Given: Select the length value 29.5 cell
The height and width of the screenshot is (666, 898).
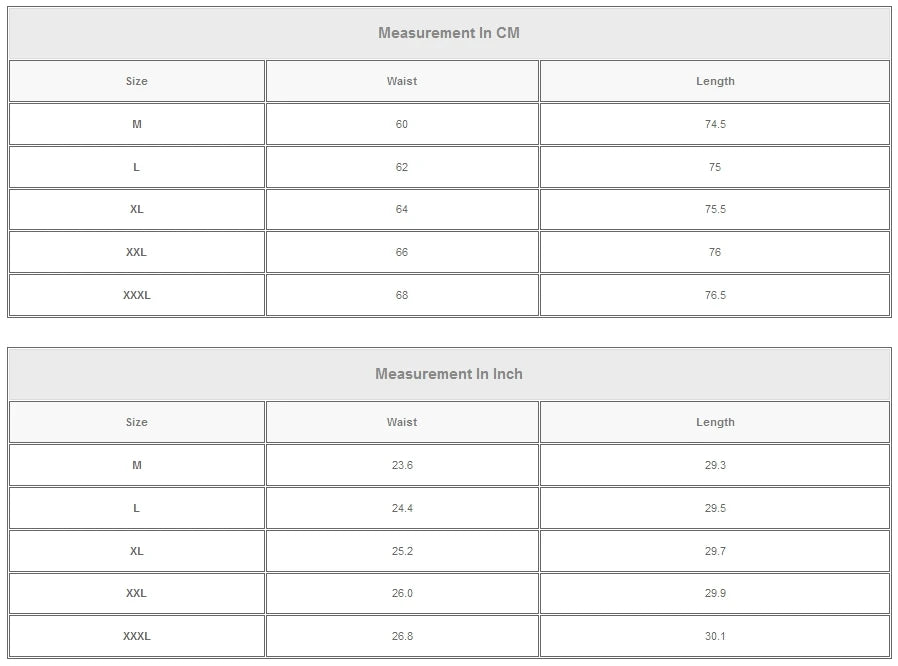Looking at the screenshot, I should tap(715, 508).
